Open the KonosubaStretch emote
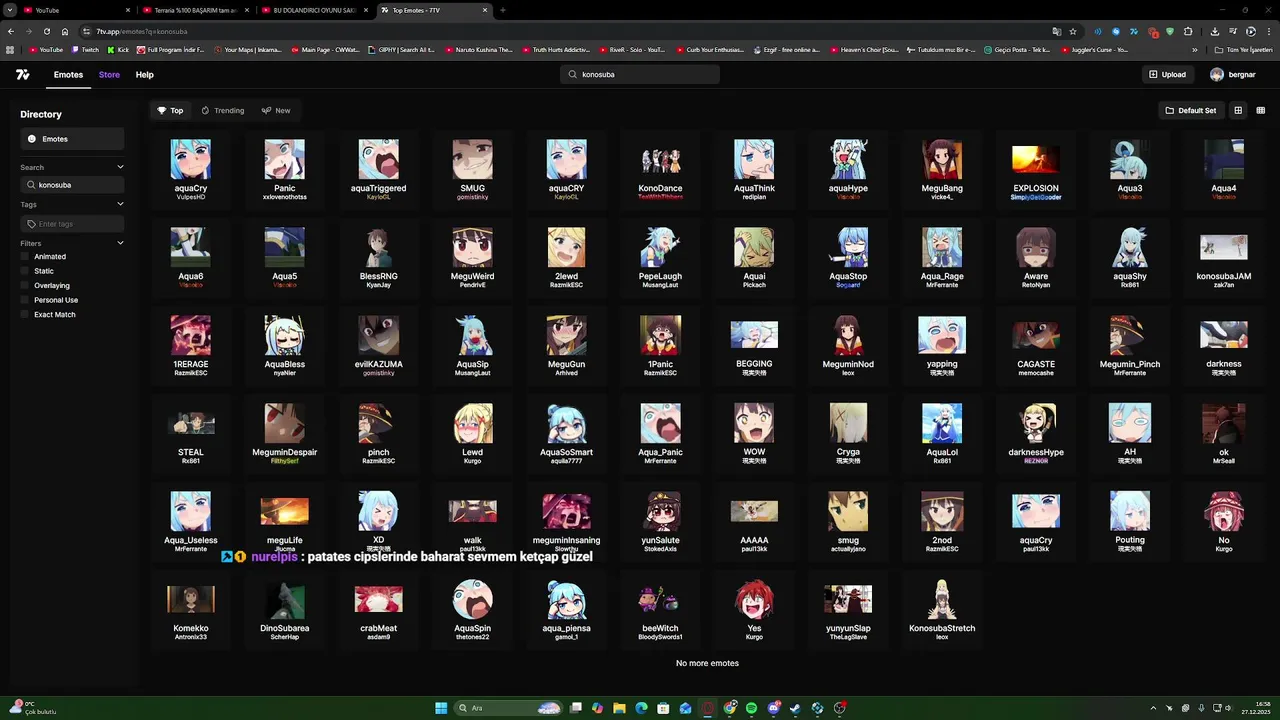Image resolution: width=1280 pixels, height=720 pixels. tap(942, 608)
